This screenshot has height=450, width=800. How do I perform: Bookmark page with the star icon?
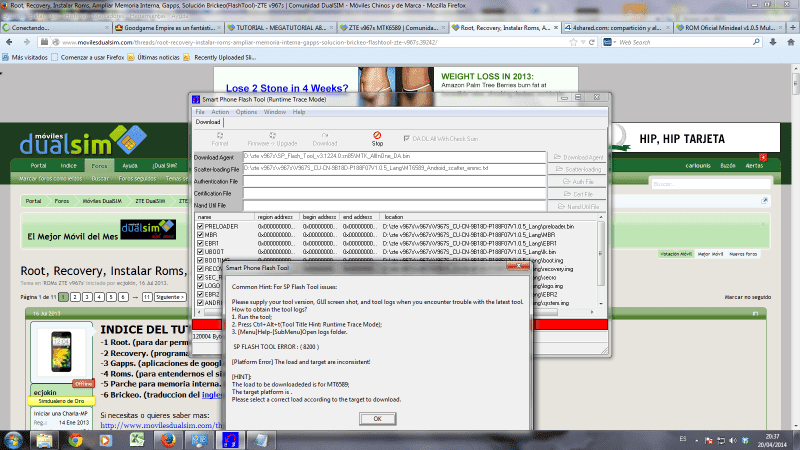573,42
